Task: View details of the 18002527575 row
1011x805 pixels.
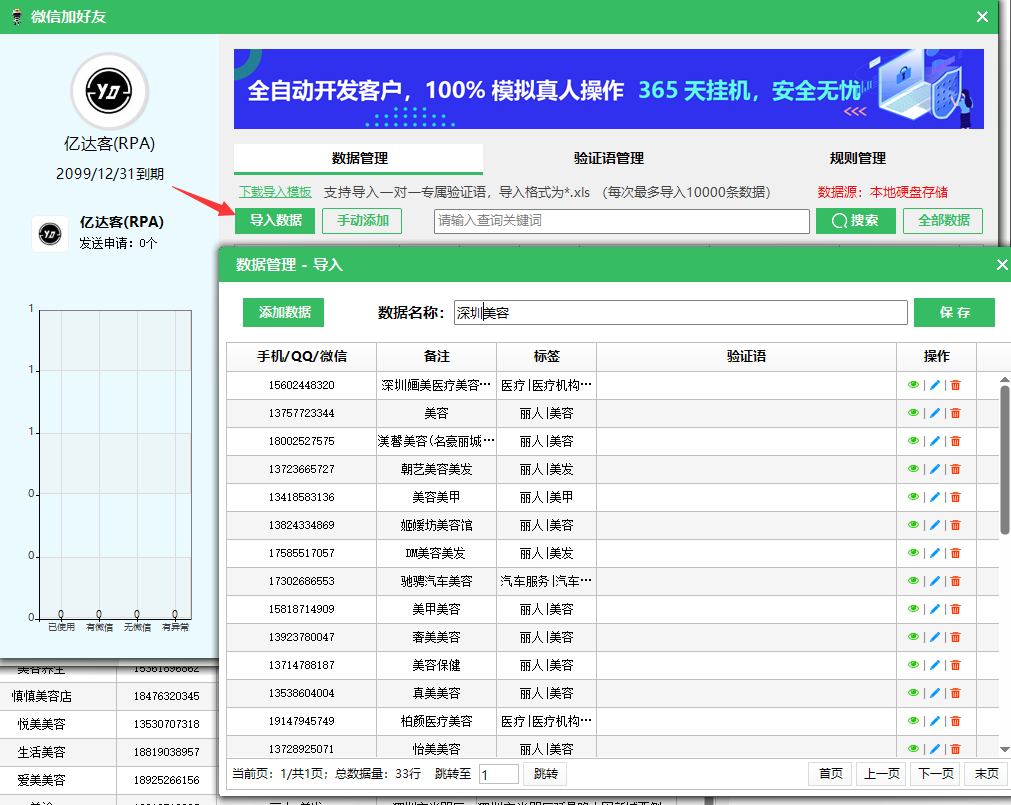Action: click(x=913, y=441)
